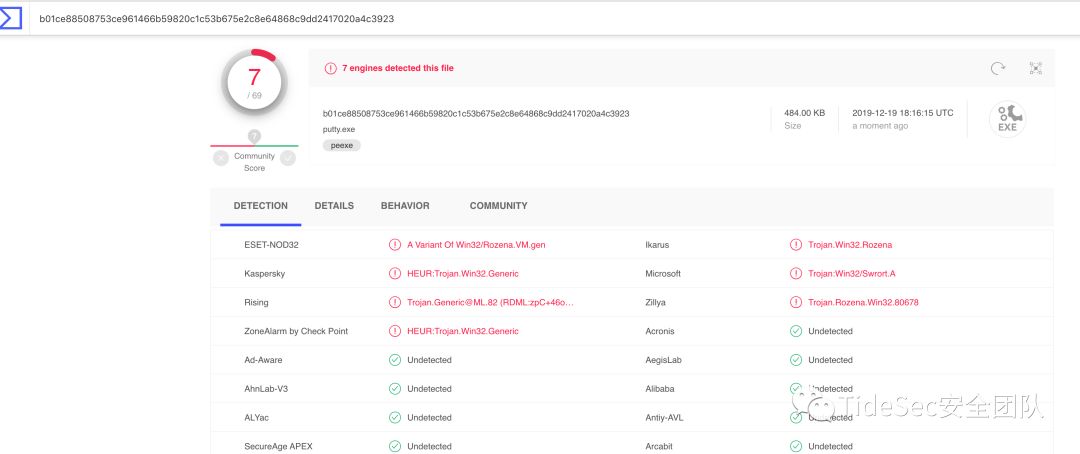Viewport: 1080px width, 454px height.
Task: Click the hash search input field
Action: [x=500, y=18]
